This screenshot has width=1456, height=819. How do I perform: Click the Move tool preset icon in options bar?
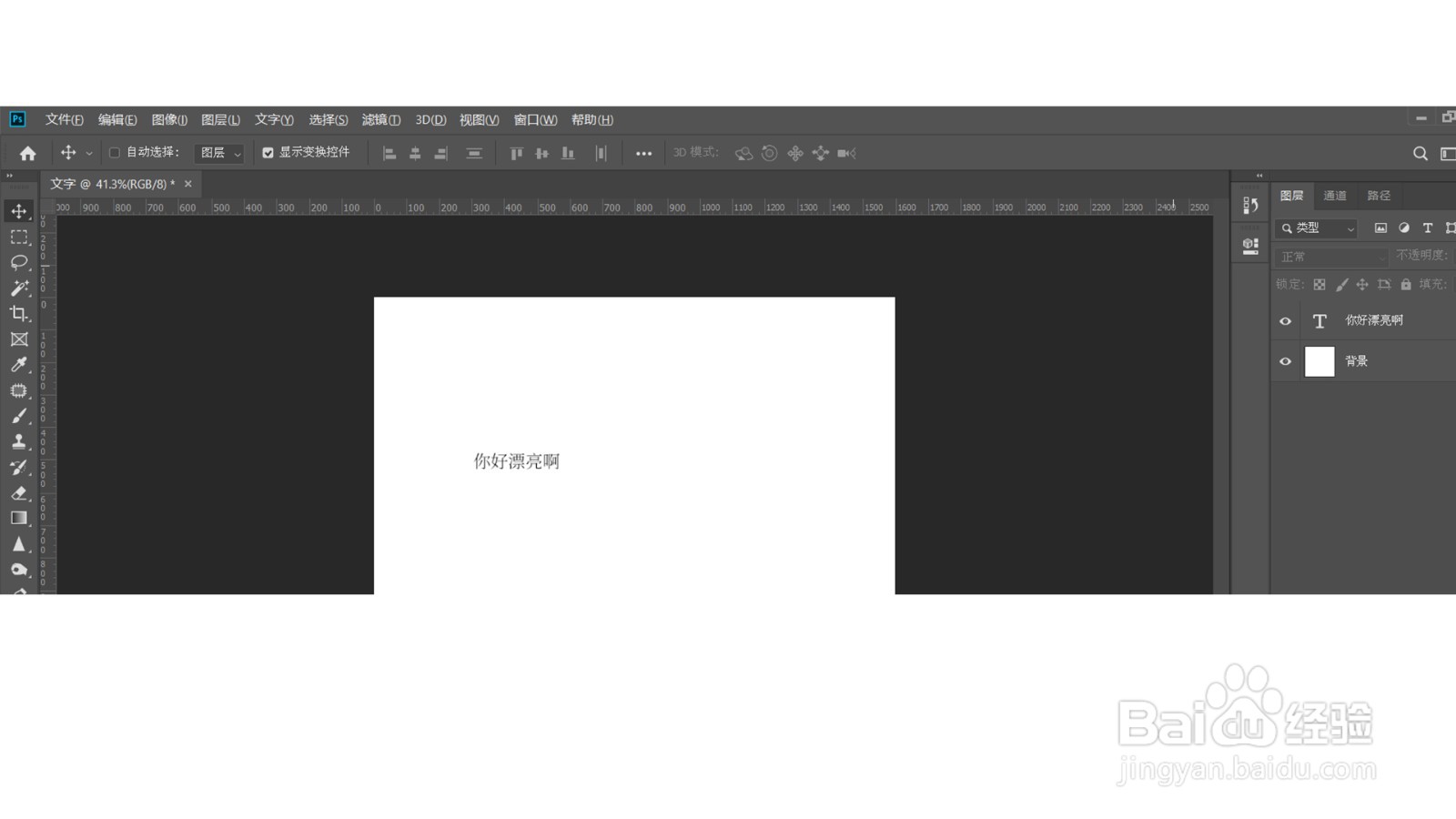tap(67, 153)
